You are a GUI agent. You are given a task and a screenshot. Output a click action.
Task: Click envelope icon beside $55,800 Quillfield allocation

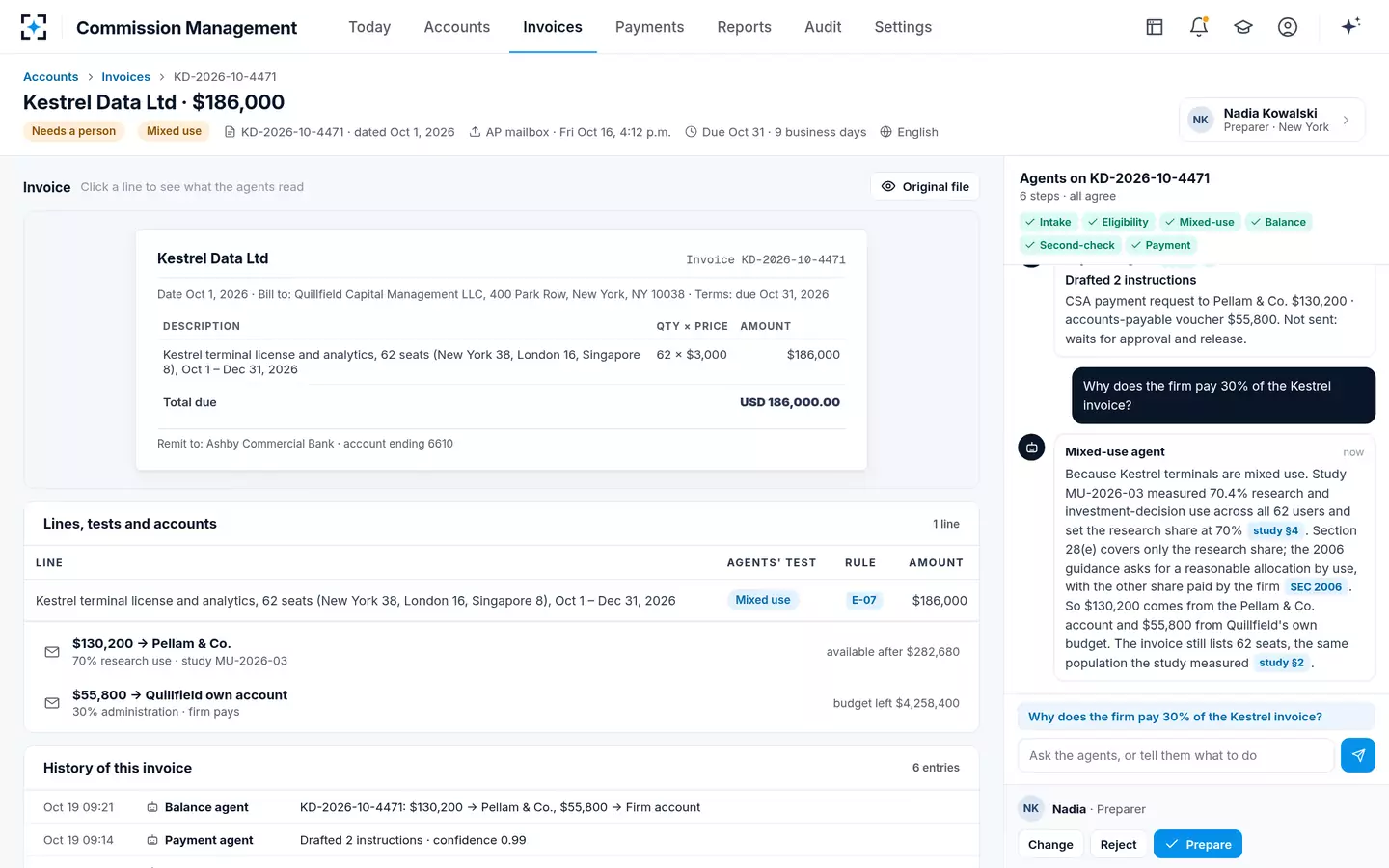pyautogui.click(x=52, y=703)
